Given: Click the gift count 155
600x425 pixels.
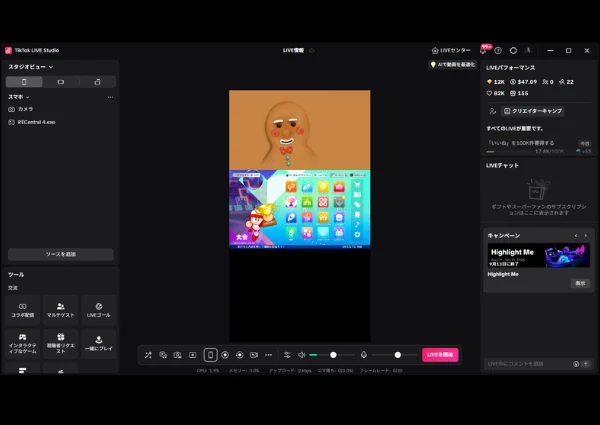Looking at the screenshot, I should click(519, 93).
